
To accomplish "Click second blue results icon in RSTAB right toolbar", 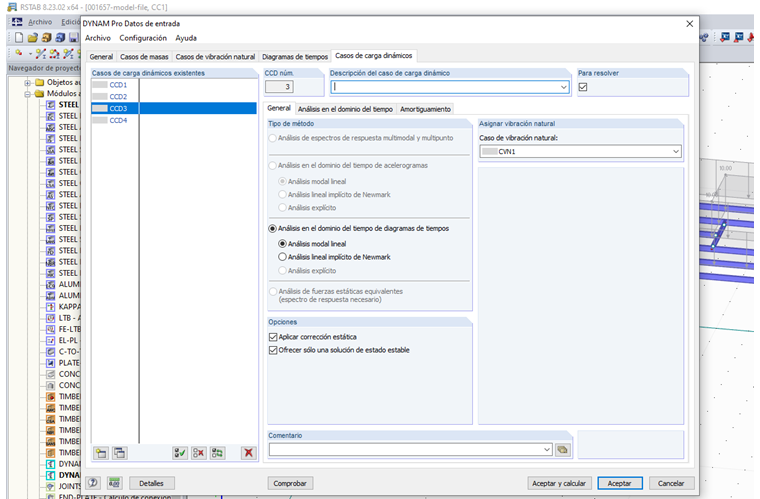I will pos(739,37).
